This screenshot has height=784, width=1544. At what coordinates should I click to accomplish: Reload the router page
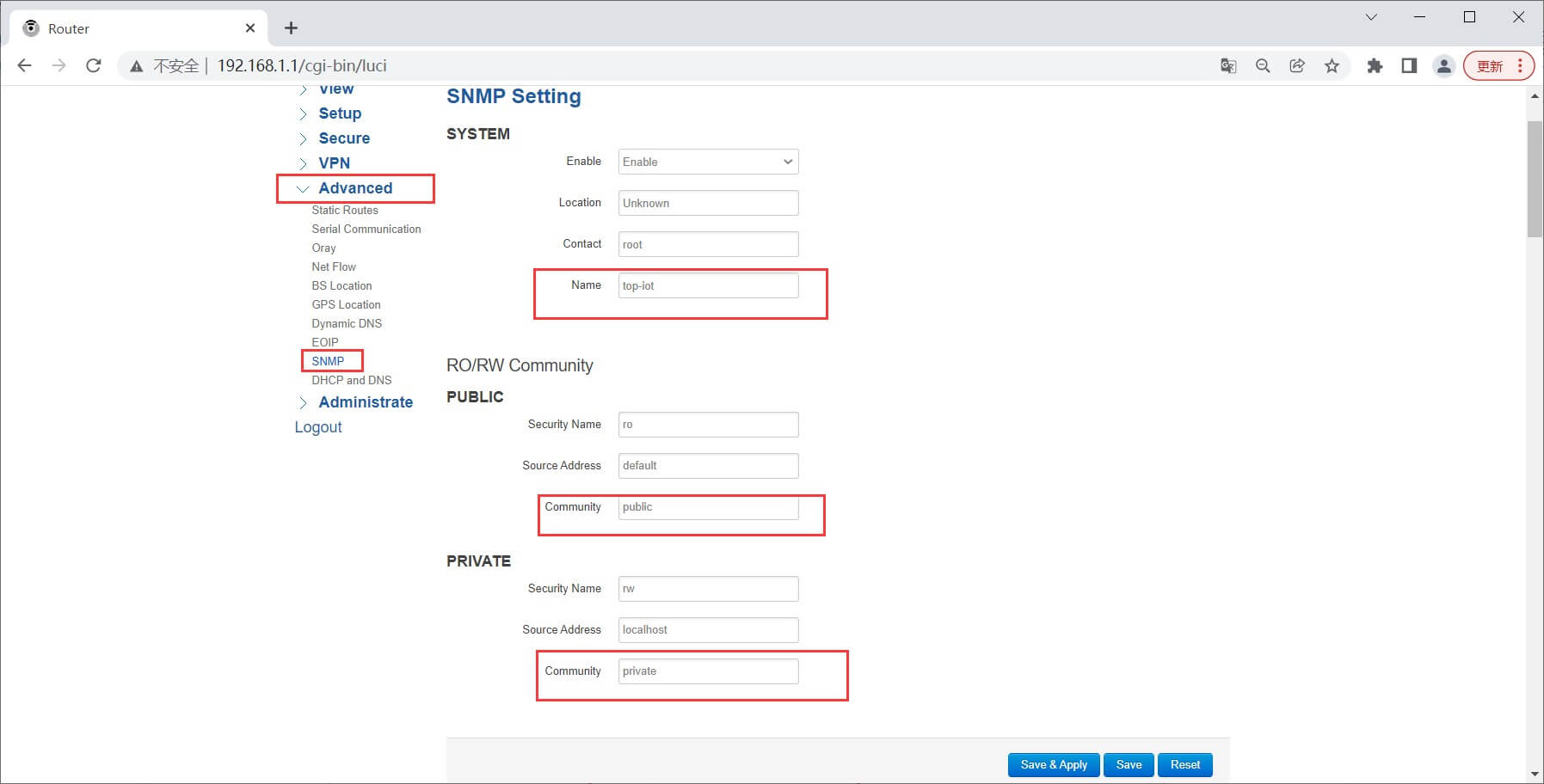pyautogui.click(x=94, y=65)
